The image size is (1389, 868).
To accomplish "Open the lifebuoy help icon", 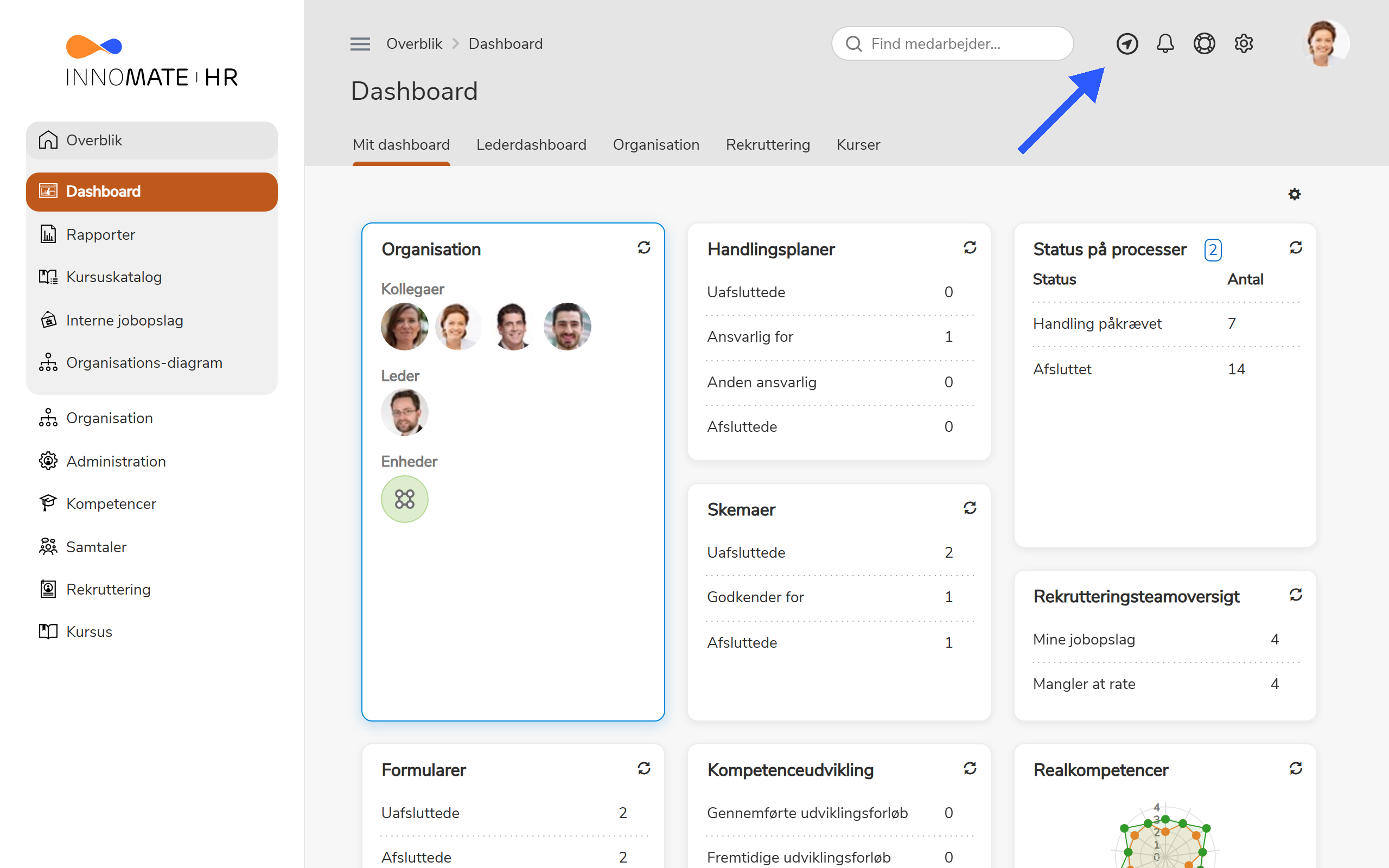I will pyautogui.click(x=1204, y=43).
